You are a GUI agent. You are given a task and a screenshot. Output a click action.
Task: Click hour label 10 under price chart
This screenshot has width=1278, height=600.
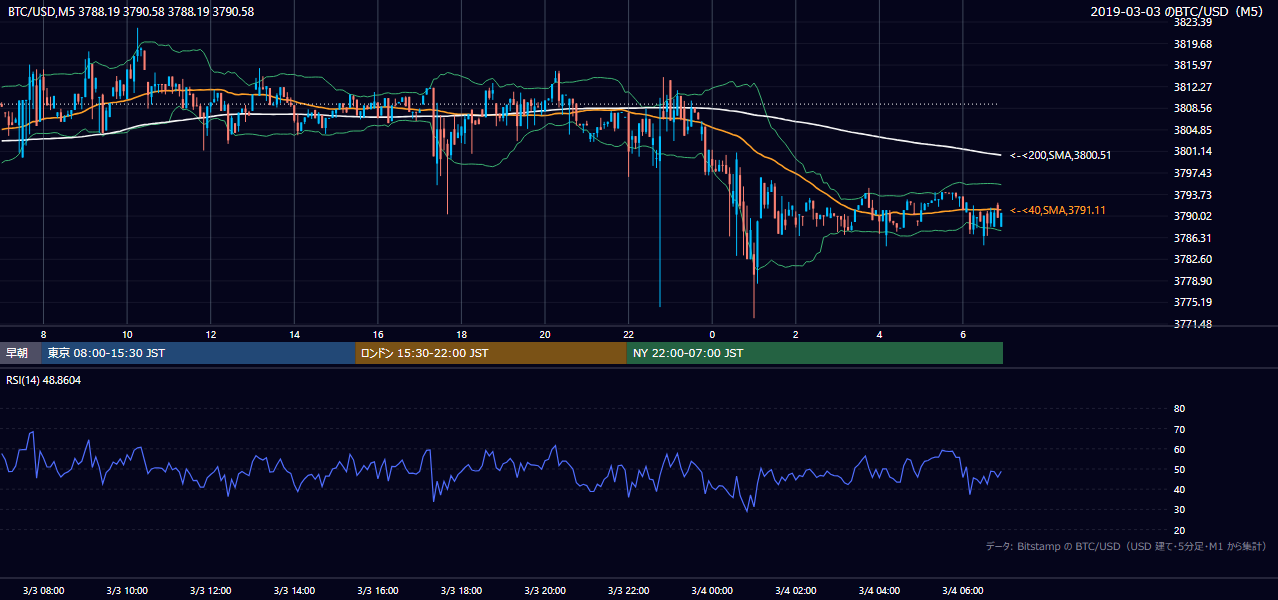(x=127, y=333)
